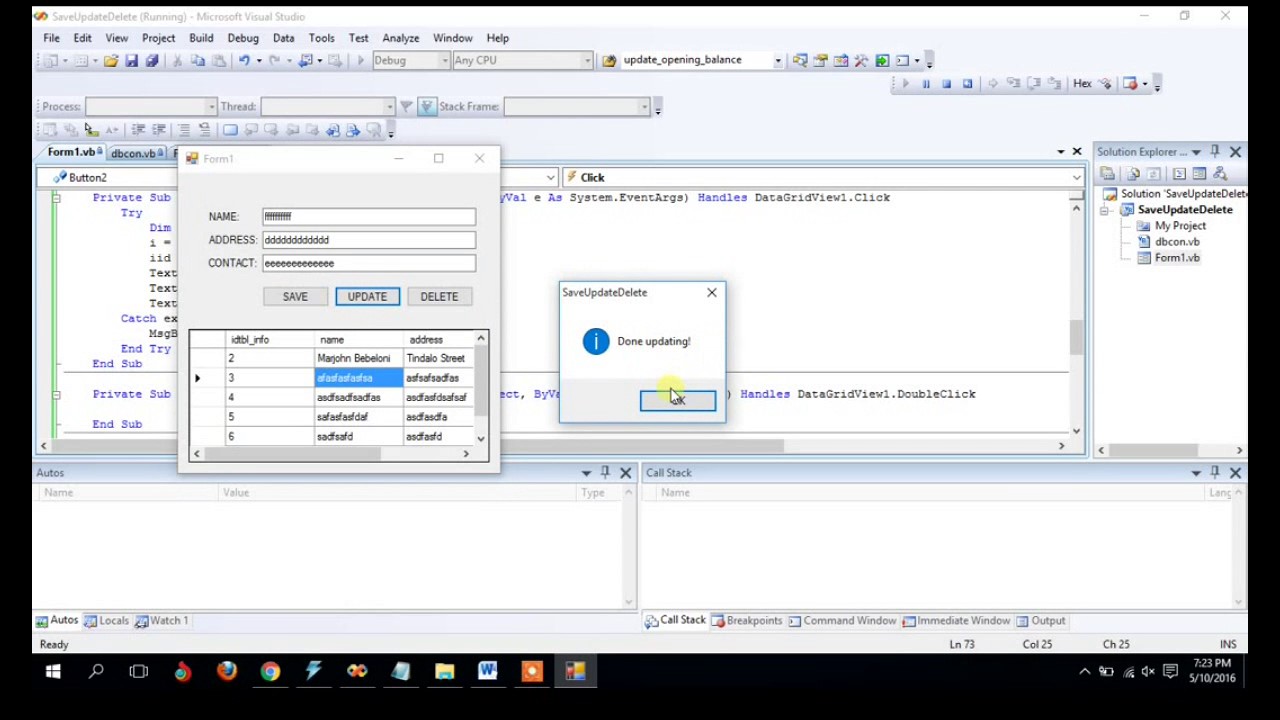Open the Debug configuration dropdown
Viewport: 1280px width, 720px height.
pos(444,60)
